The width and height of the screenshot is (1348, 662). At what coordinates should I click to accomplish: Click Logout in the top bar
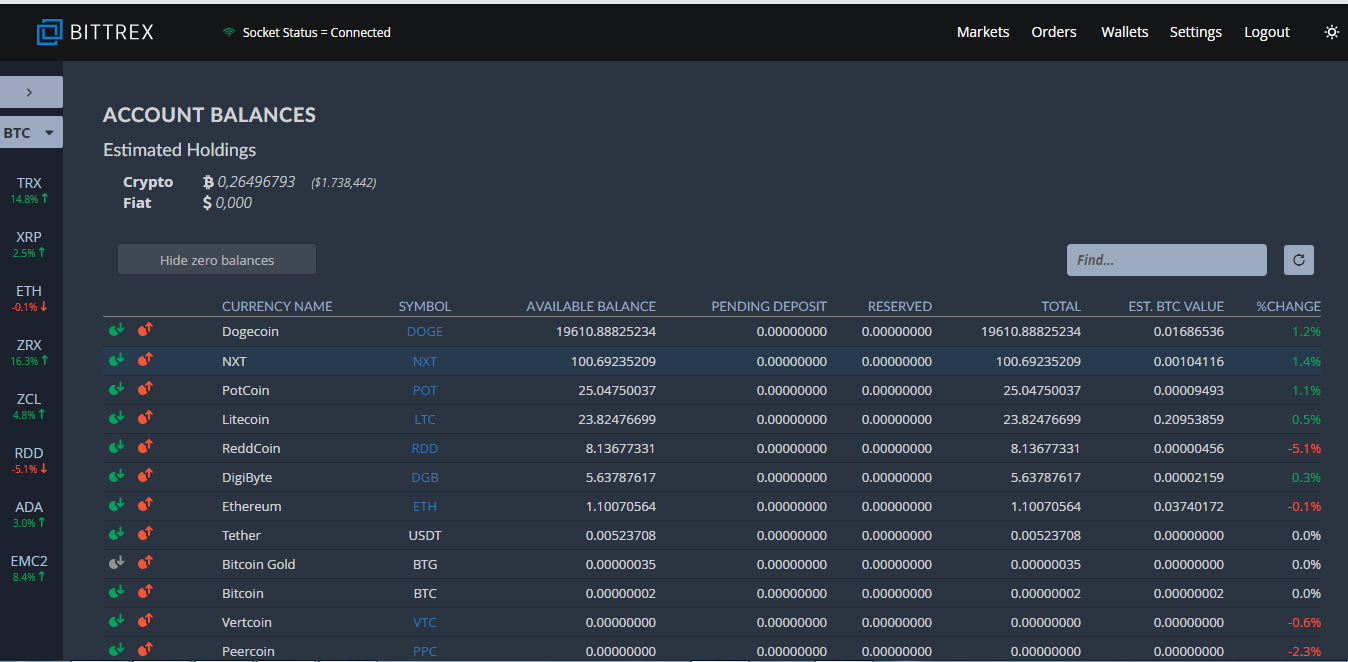coord(1267,32)
